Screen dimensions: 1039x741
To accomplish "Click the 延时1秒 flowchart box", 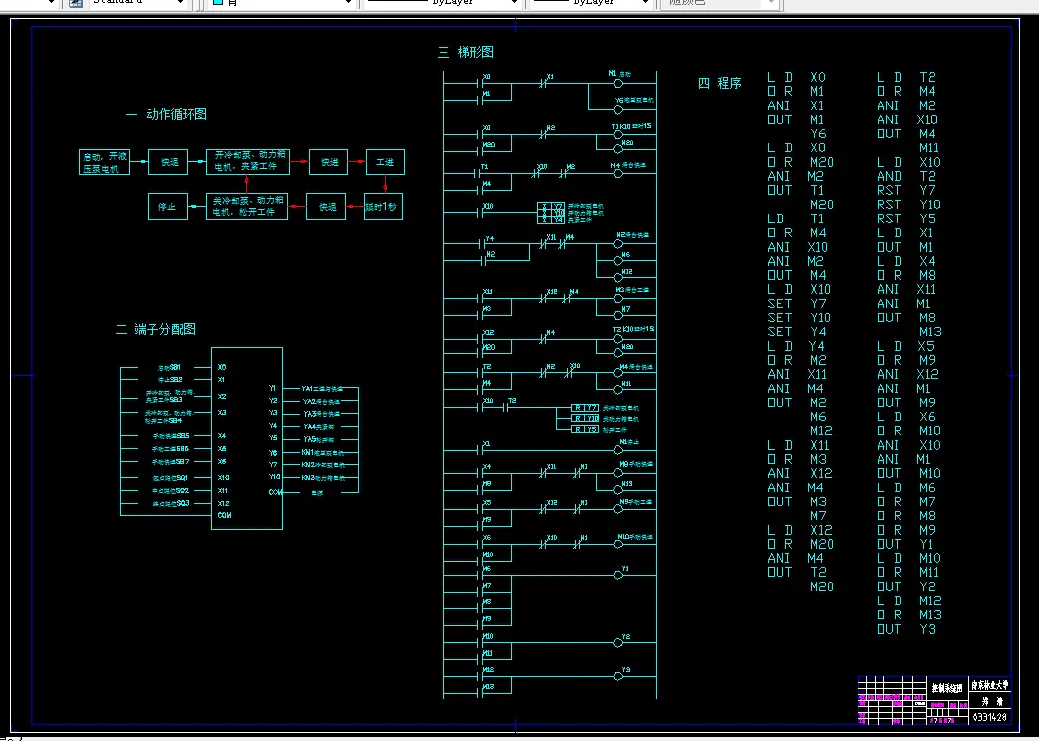I will tap(383, 207).
